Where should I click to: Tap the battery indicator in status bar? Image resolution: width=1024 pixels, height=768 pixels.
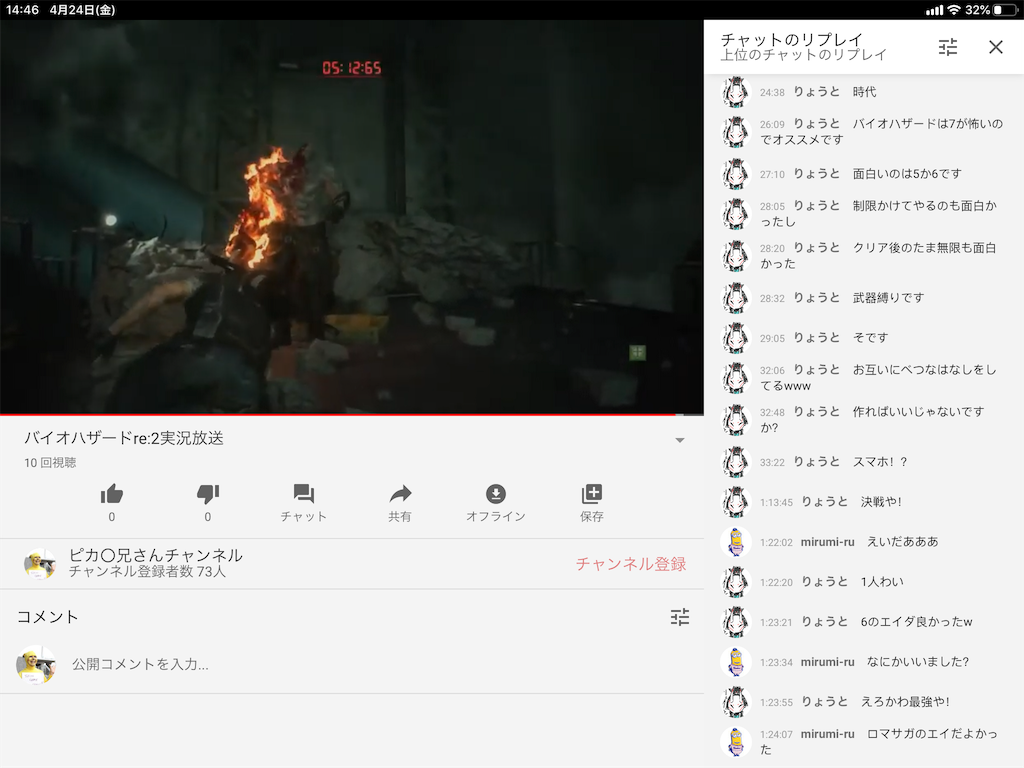coord(1006,10)
